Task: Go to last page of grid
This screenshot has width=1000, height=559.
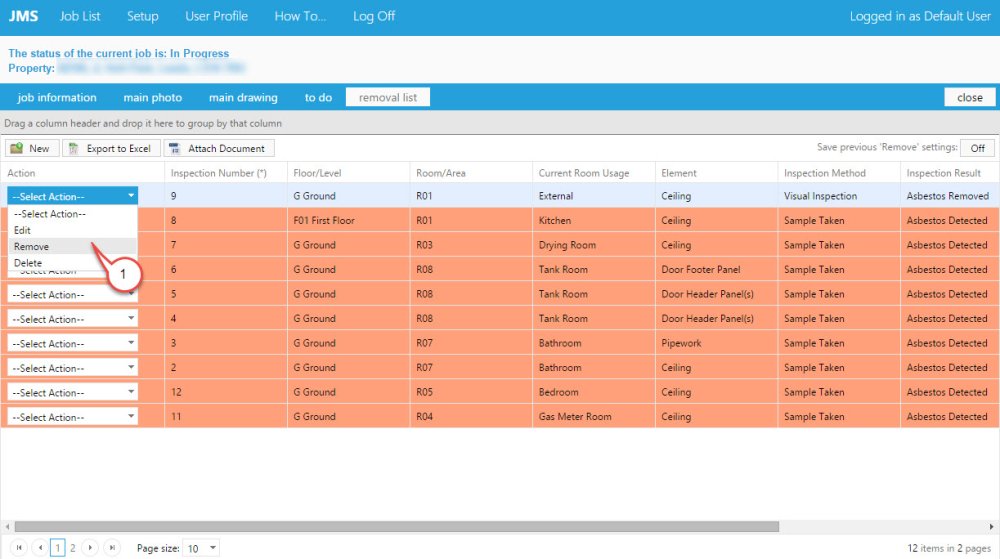Action: coord(112,548)
